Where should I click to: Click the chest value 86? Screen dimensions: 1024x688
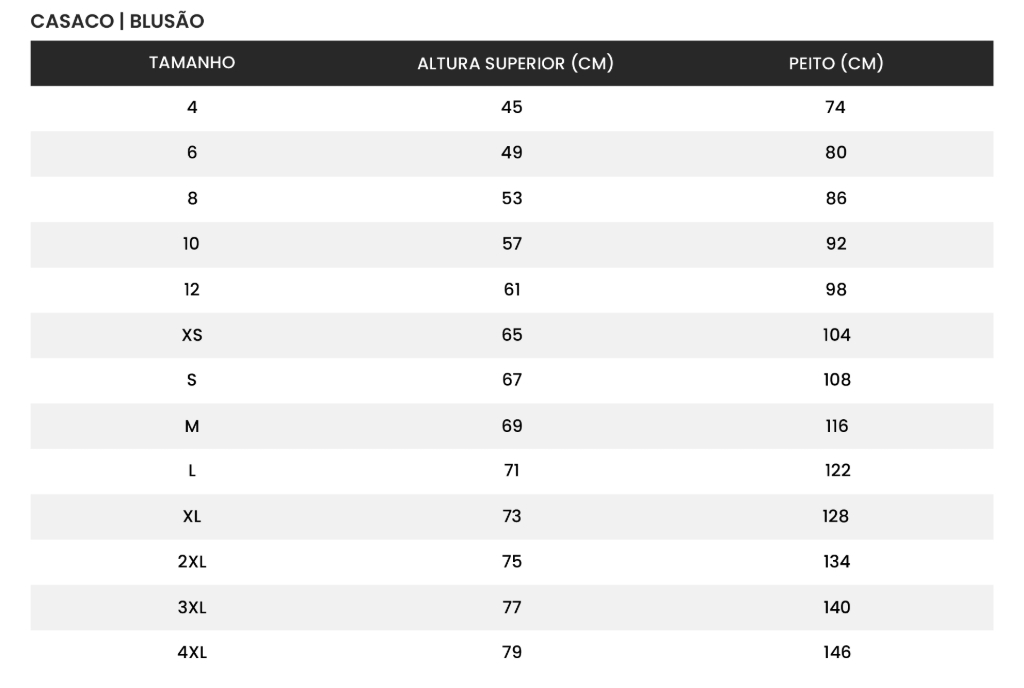click(836, 198)
